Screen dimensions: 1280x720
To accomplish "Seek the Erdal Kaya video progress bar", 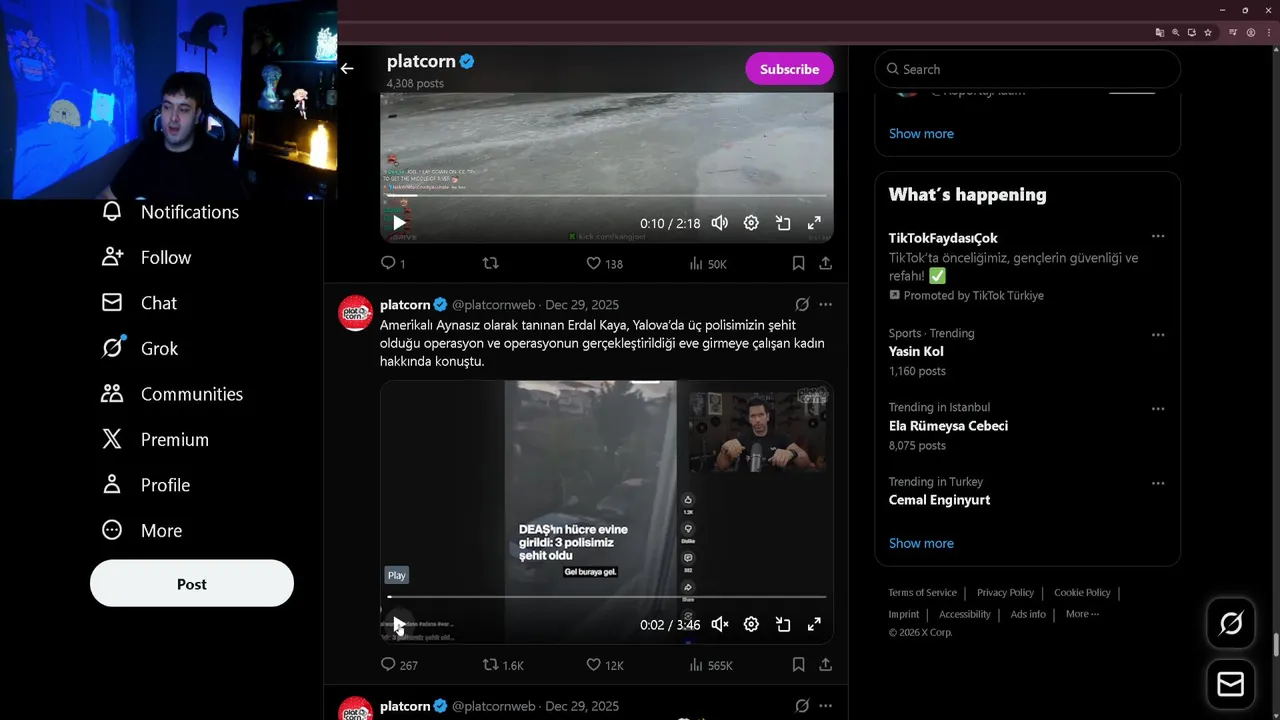I will tap(606, 597).
